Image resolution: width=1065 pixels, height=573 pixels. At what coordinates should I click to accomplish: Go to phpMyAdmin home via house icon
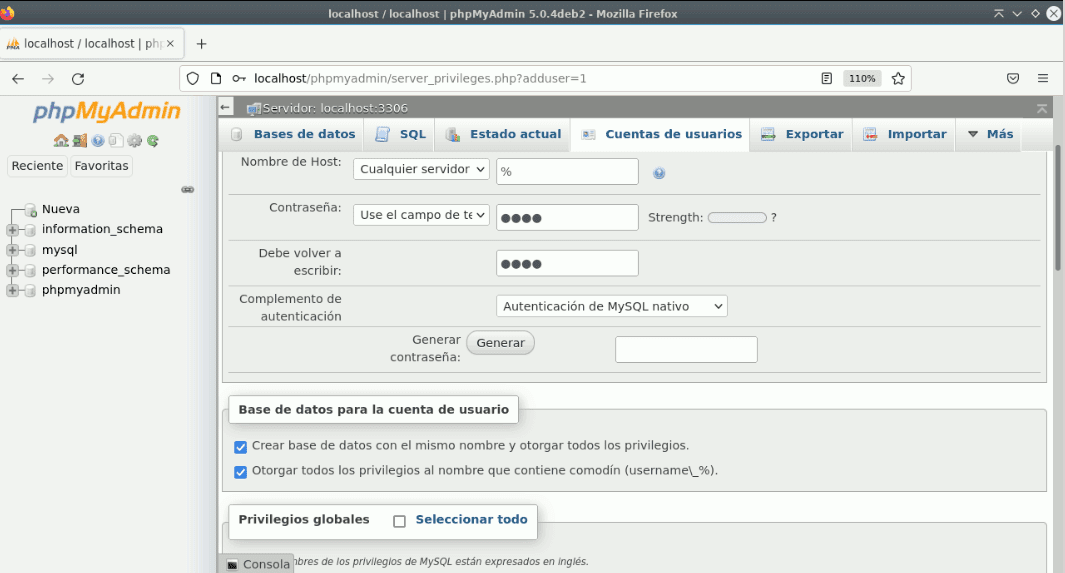(x=61, y=141)
